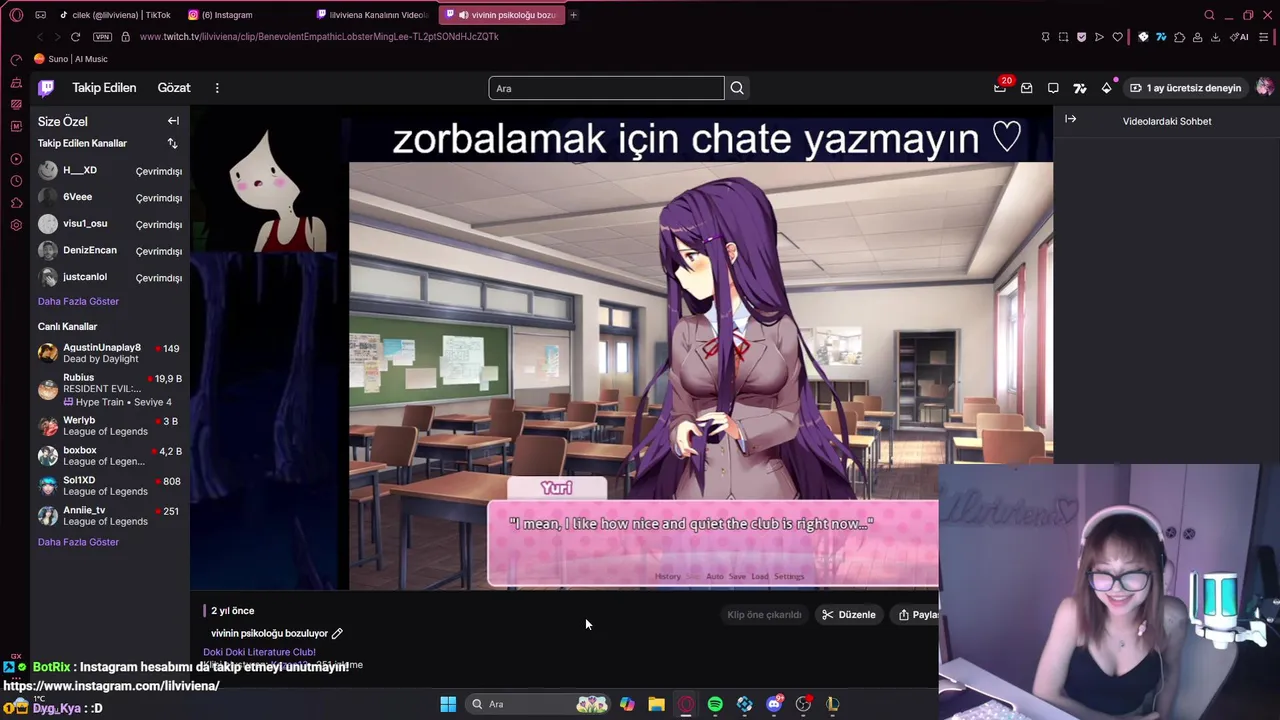Search tabs with the magnifier icon

pos(1209,15)
